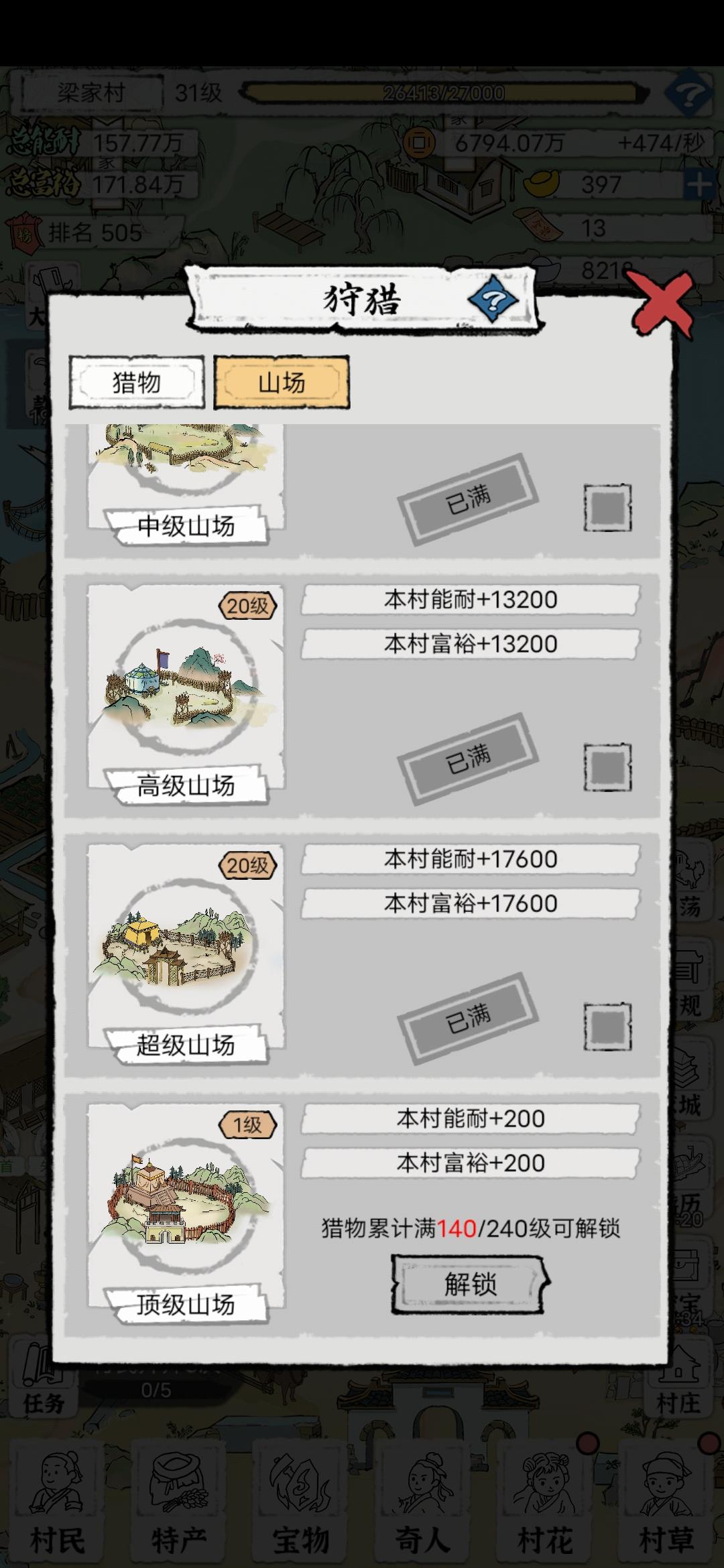Tick the checkbox for 高级山场

[x=607, y=767]
